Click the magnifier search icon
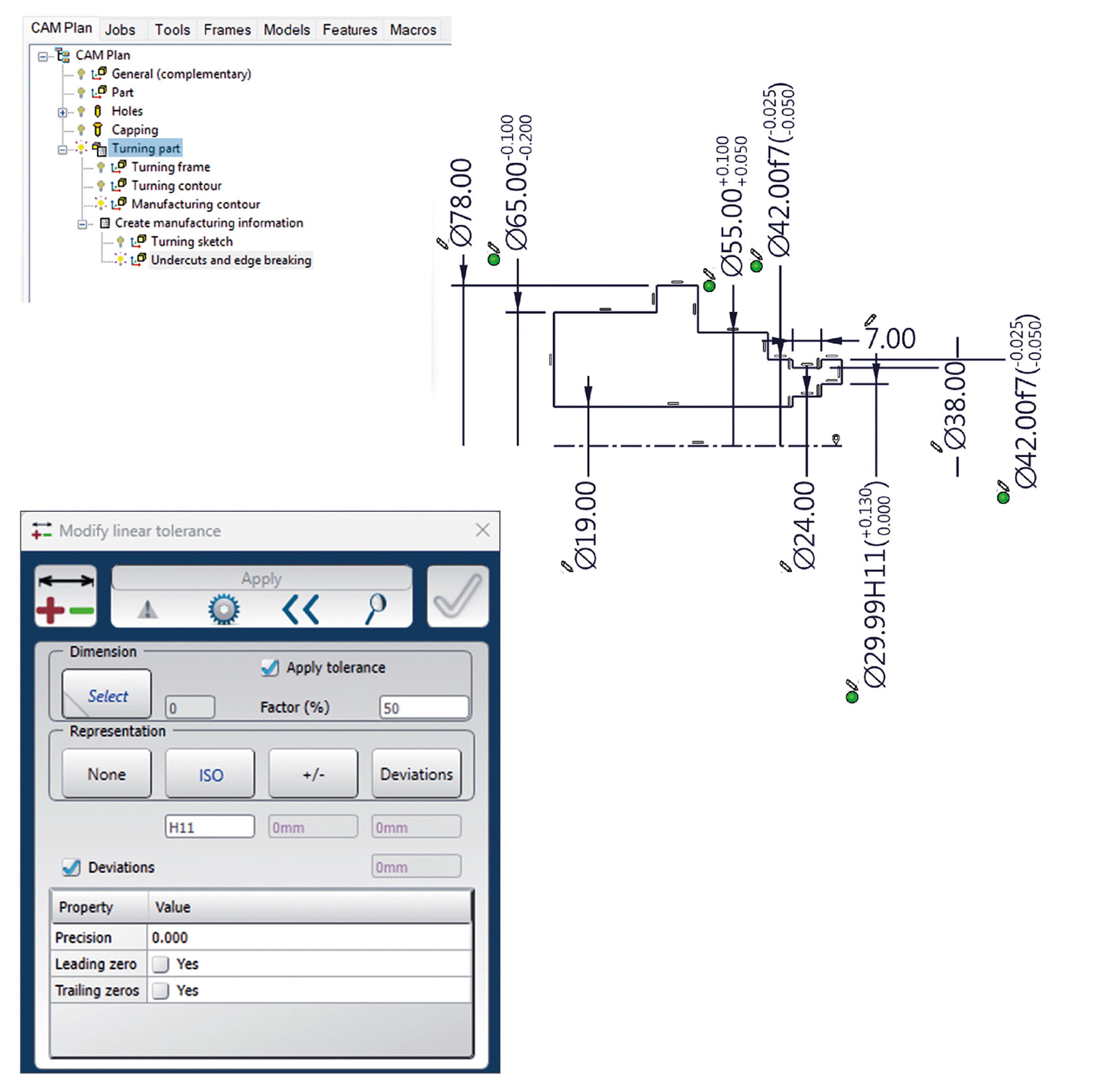Viewport: 1115px width, 1092px height. coord(376,608)
